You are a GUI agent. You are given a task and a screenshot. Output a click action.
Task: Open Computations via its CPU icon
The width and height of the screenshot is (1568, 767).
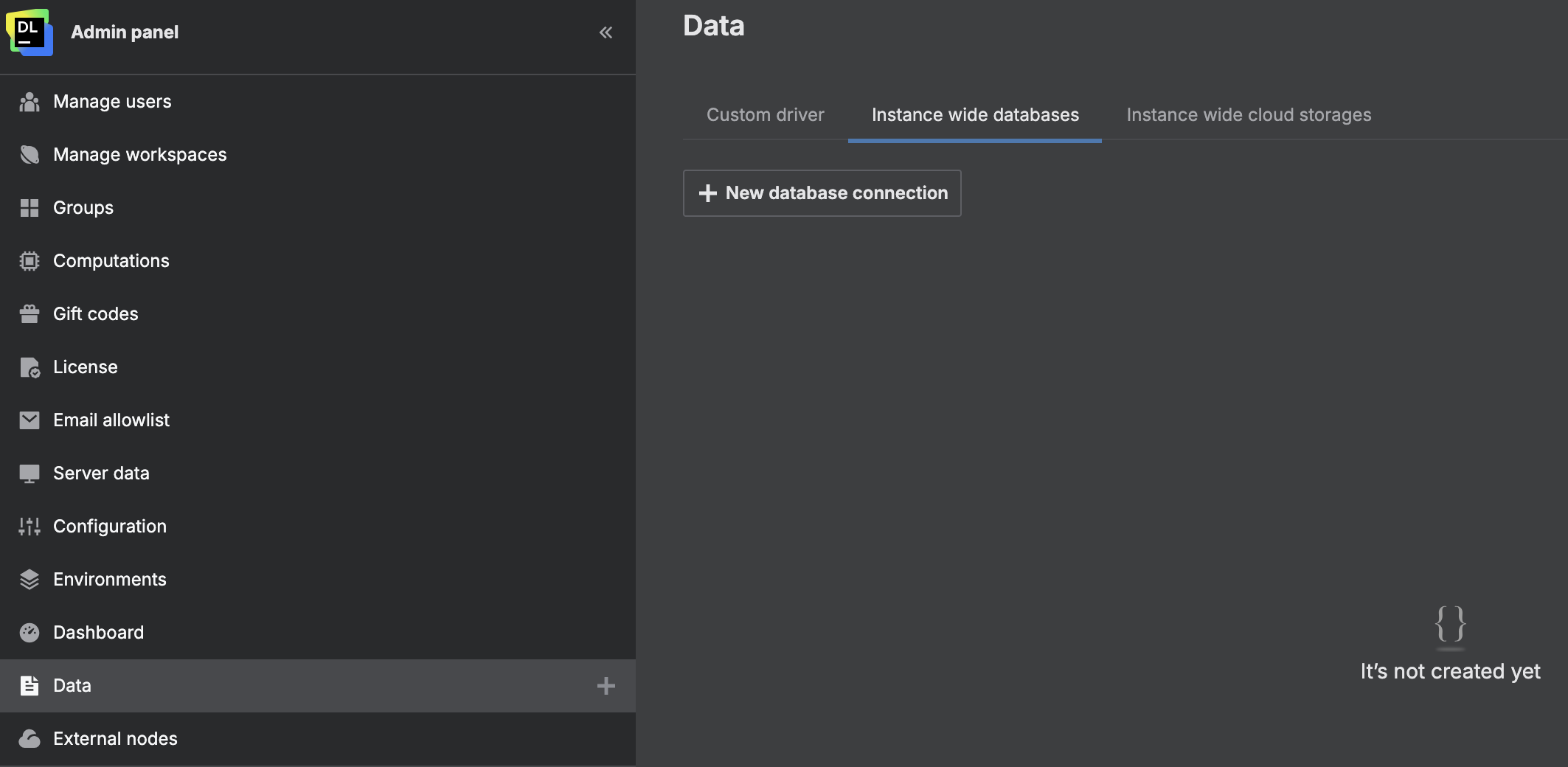click(30, 261)
